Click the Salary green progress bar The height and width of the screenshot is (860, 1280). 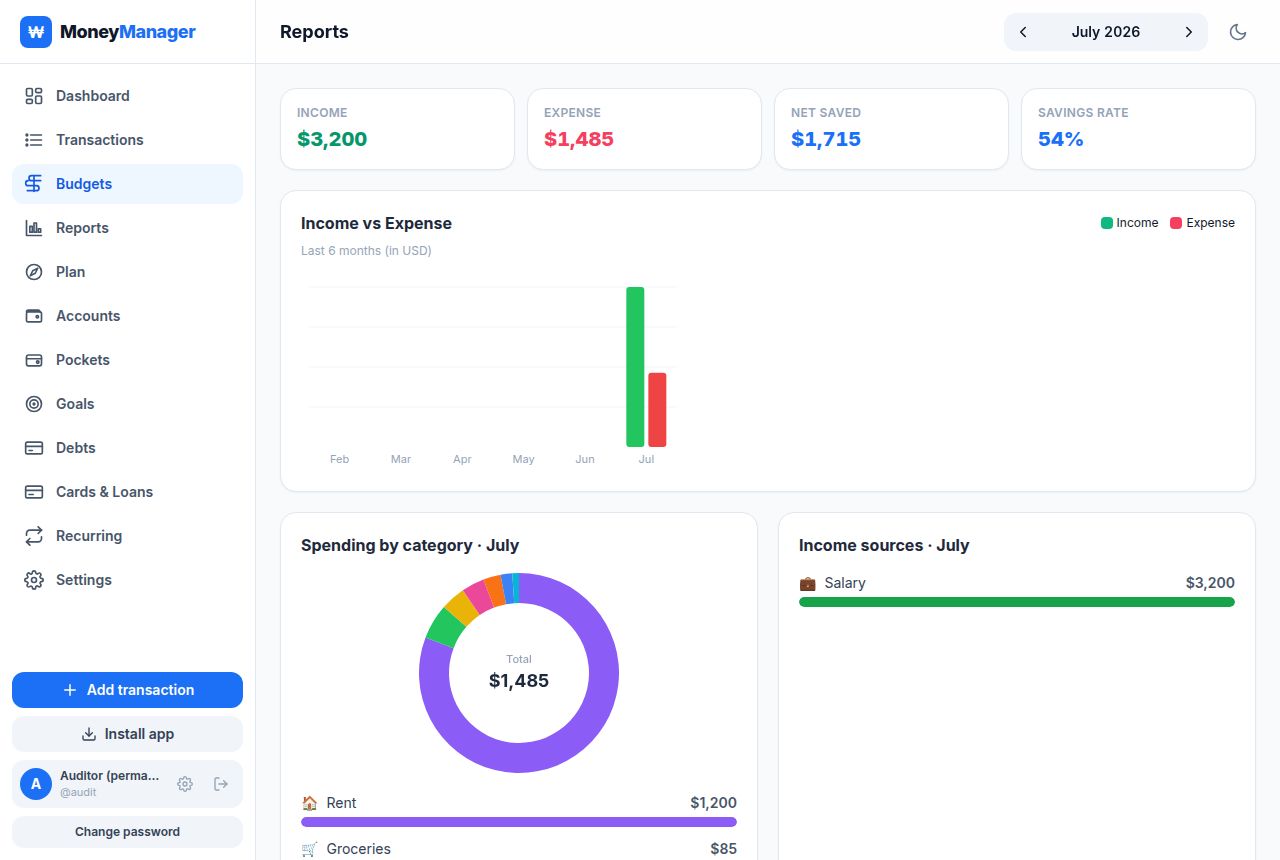[x=1017, y=602]
